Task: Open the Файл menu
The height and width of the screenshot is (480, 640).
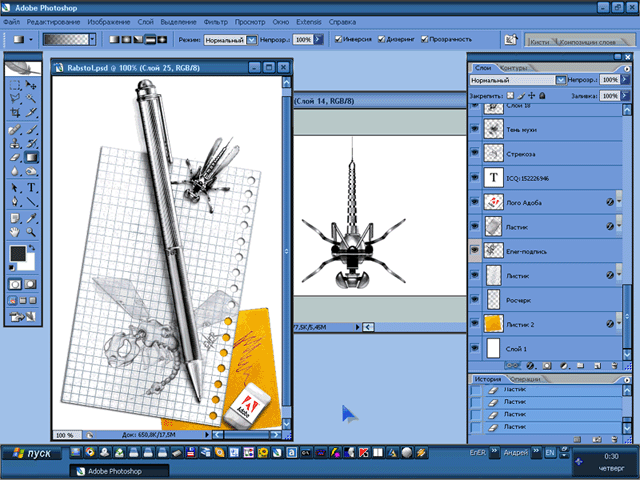Action: coord(11,22)
